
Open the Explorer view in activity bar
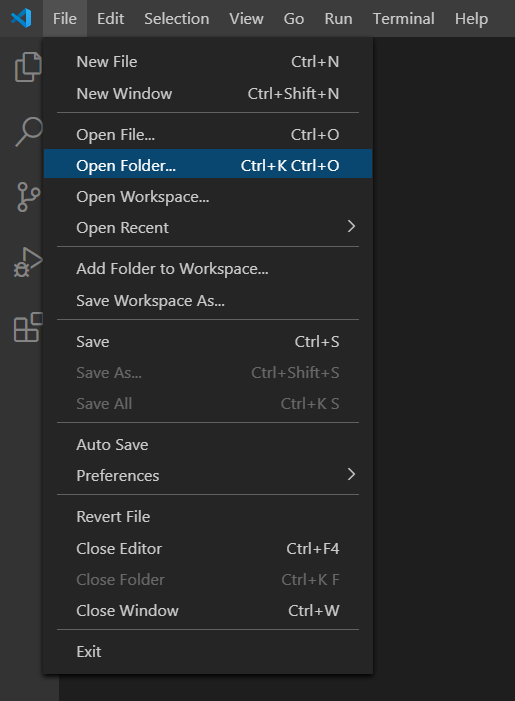(28, 67)
